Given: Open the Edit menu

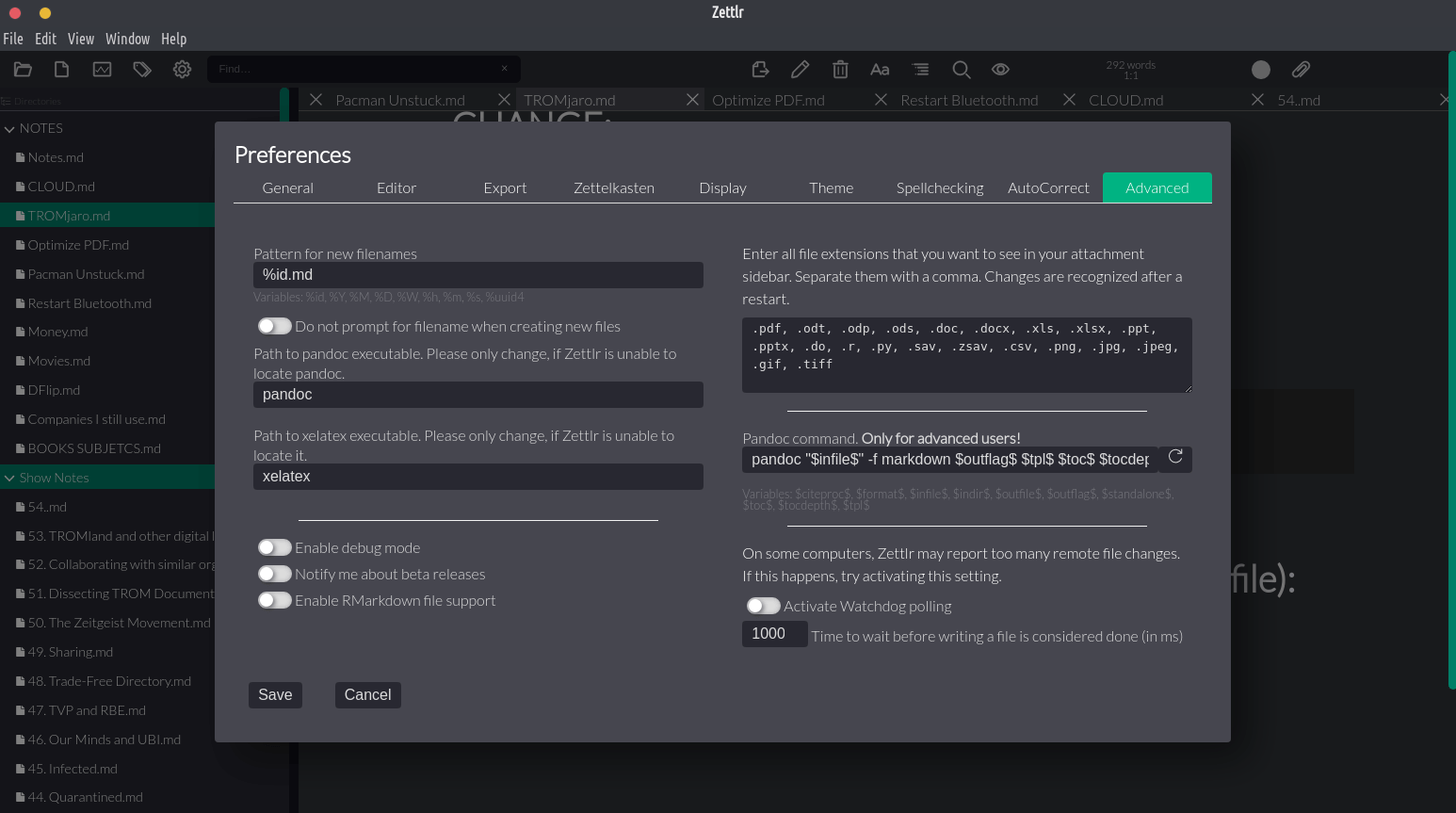Looking at the screenshot, I should 45,39.
